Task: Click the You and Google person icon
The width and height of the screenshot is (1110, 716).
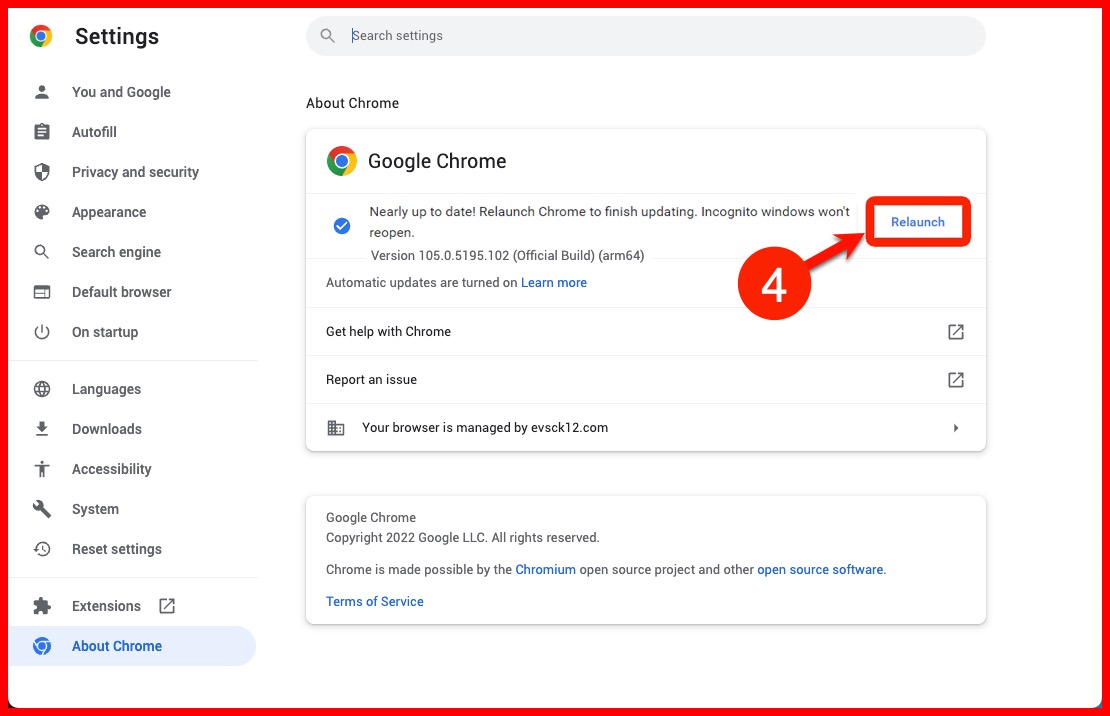Action: tap(42, 92)
